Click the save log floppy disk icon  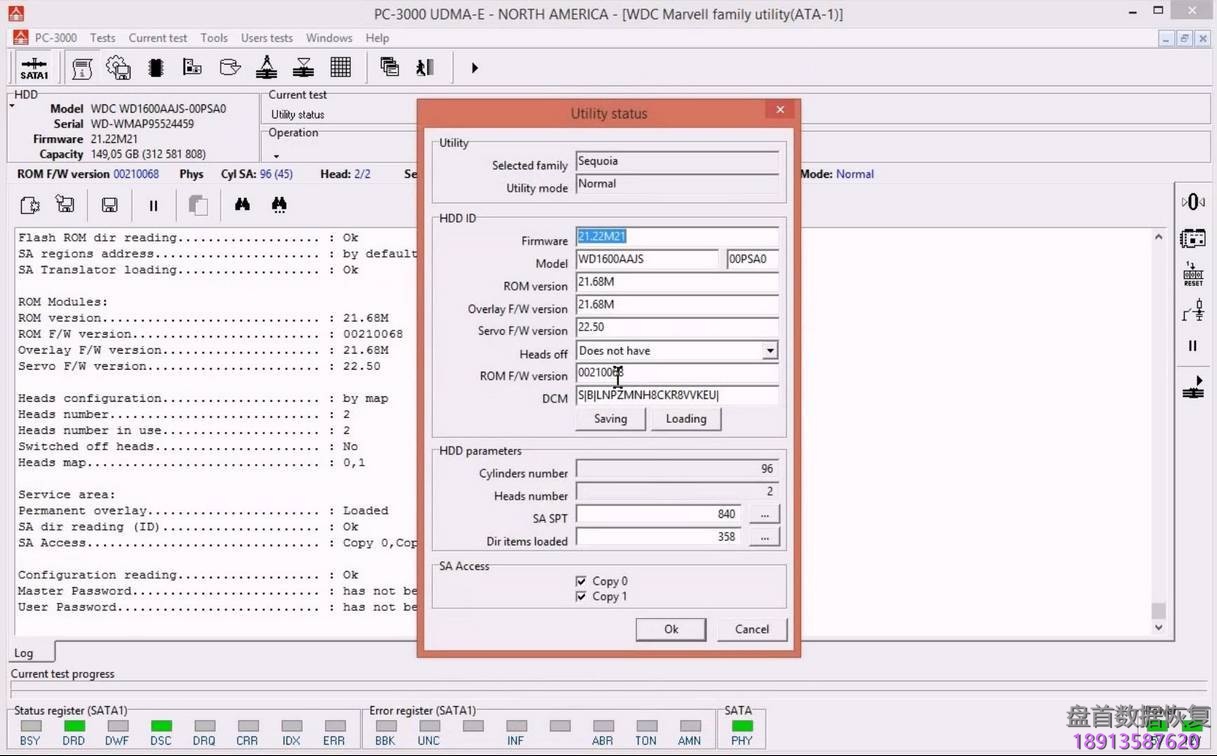point(109,204)
